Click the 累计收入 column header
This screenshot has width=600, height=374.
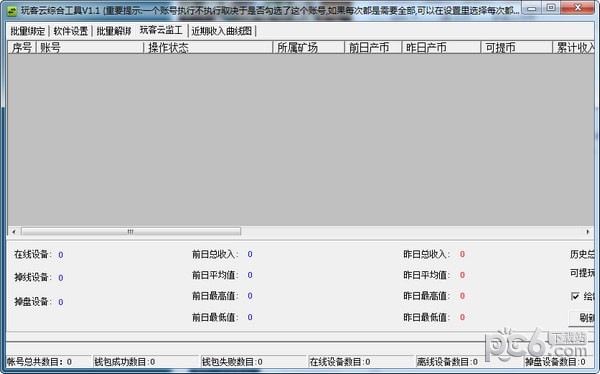point(574,47)
